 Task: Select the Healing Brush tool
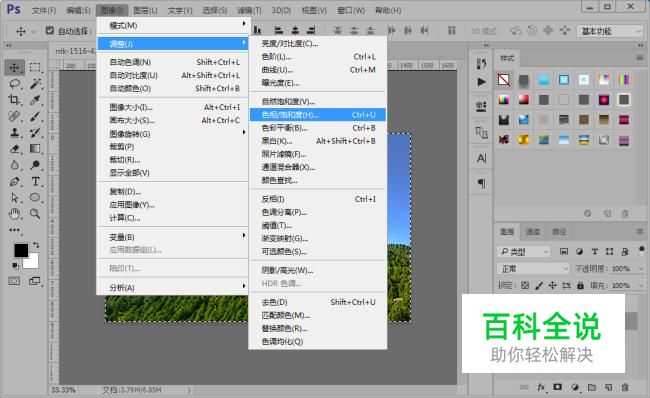15,116
